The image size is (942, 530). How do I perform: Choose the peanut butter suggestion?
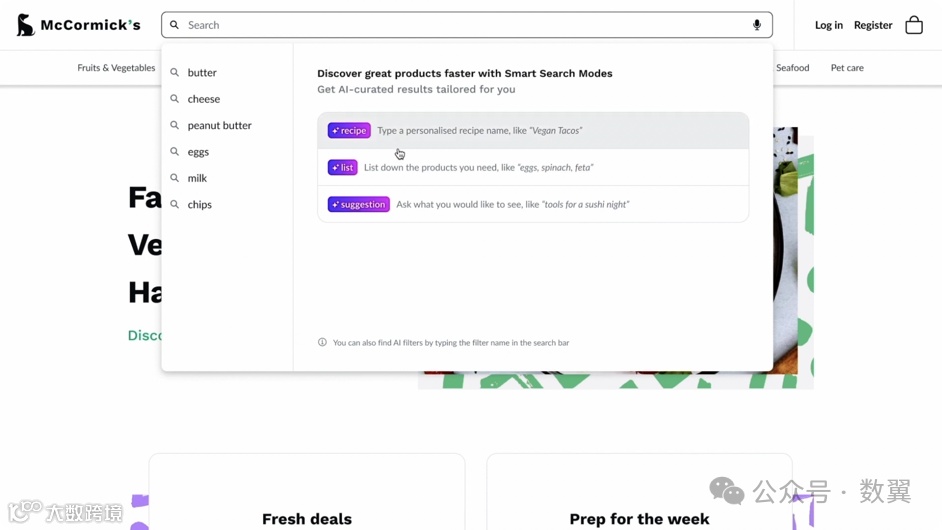(219, 126)
